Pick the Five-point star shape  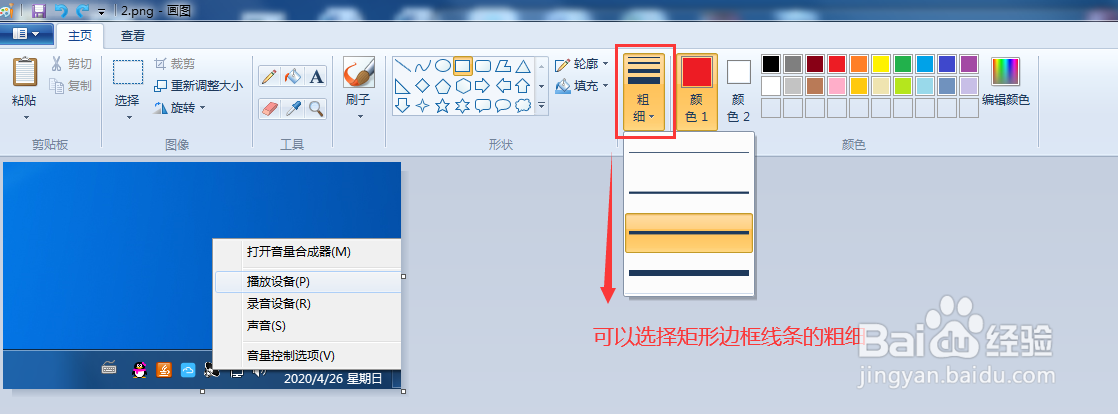[443, 105]
